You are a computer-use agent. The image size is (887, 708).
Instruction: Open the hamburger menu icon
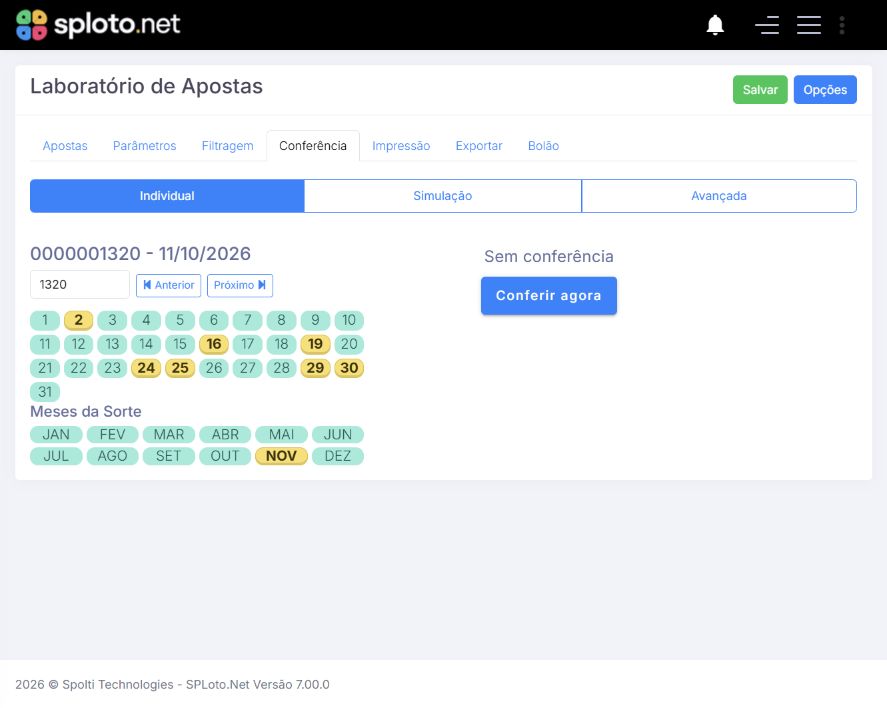pyautogui.click(x=809, y=25)
